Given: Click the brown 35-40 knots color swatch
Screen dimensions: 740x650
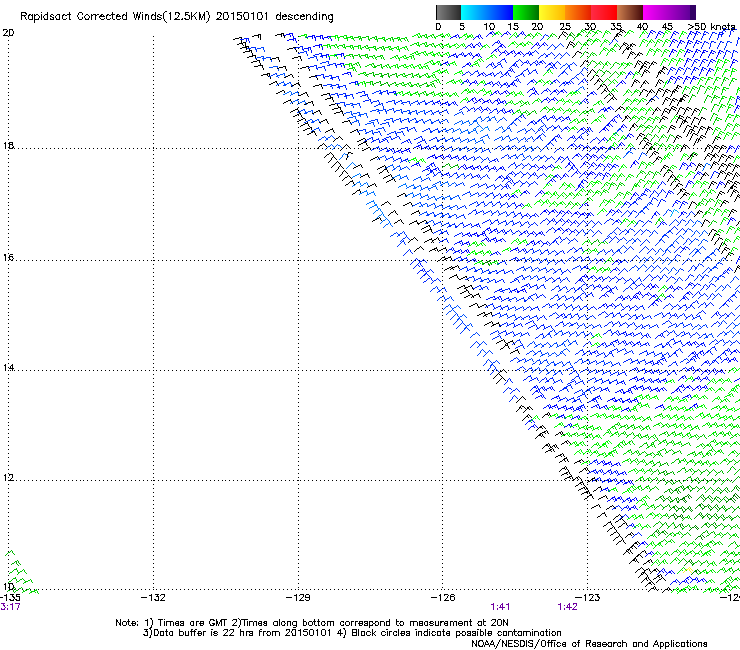Looking at the screenshot, I should [x=630, y=12].
